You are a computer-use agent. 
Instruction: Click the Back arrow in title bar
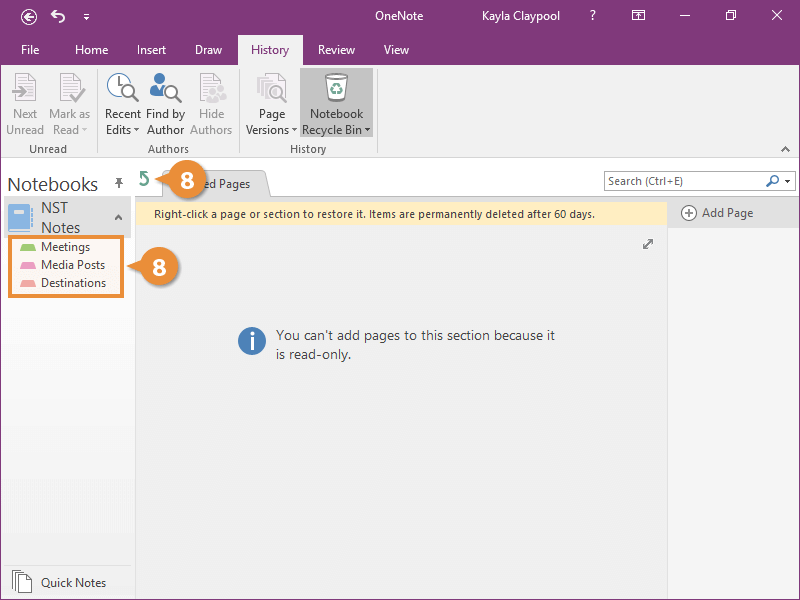click(29, 17)
